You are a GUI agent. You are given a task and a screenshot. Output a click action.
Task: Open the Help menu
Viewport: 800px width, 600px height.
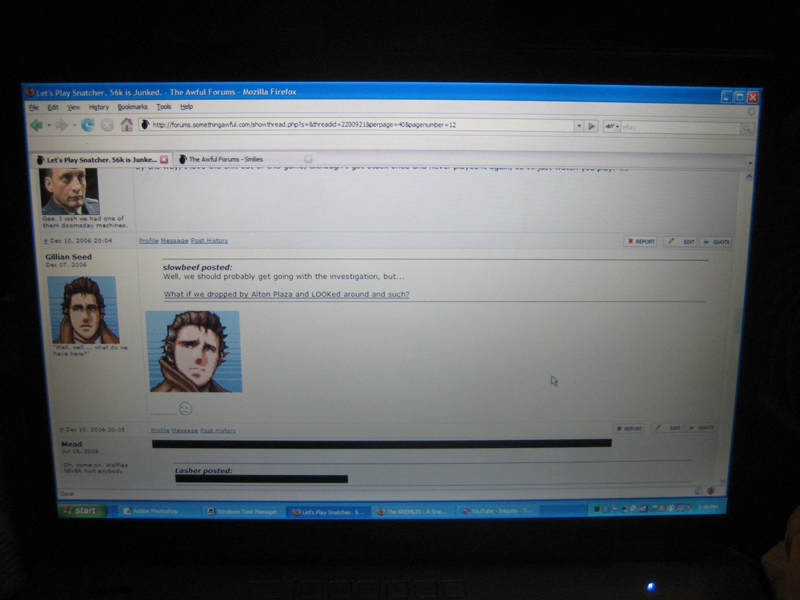coord(186,107)
